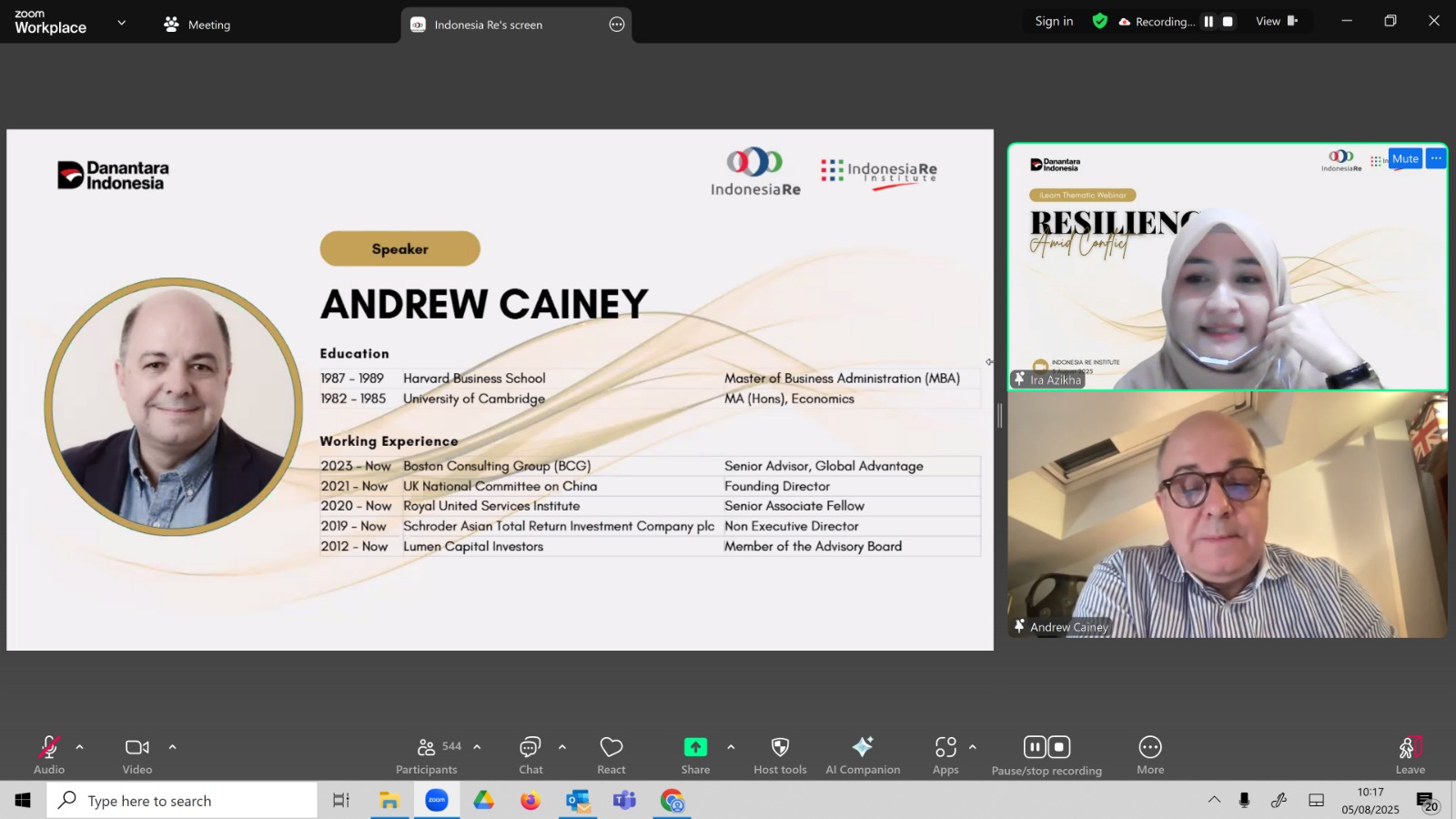Viewport: 1456px width, 819px height.
Task: Click the divider handle between panels
Action: click(x=1000, y=416)
